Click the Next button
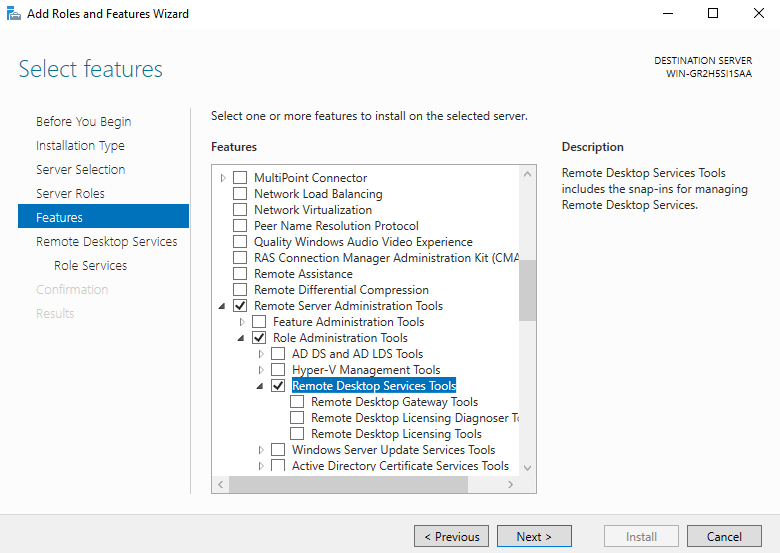 pos(534,536)
